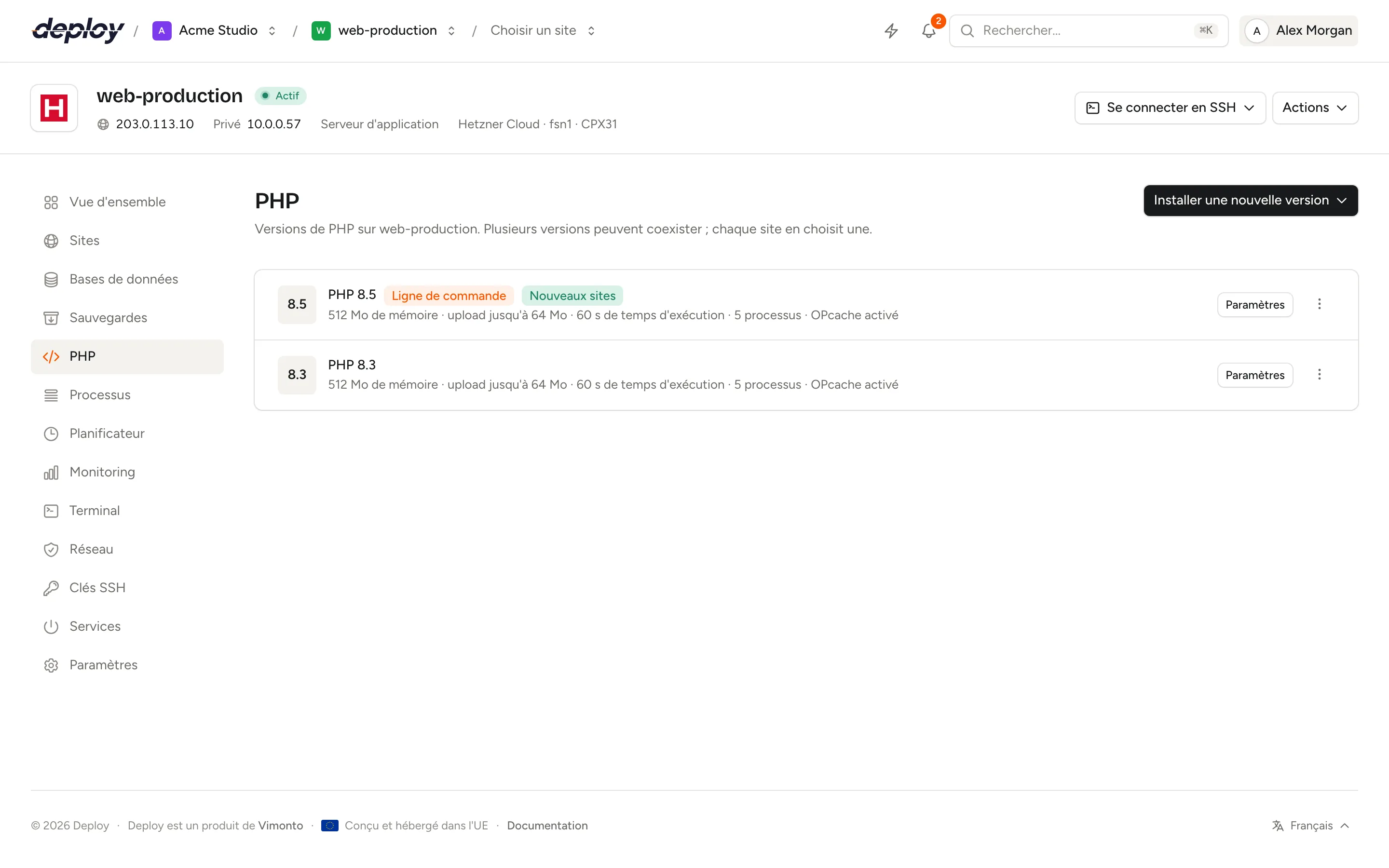This screenshot has height=868, width=1389.
Task: Go to Sites section
Action: click(x=127, y=241)
